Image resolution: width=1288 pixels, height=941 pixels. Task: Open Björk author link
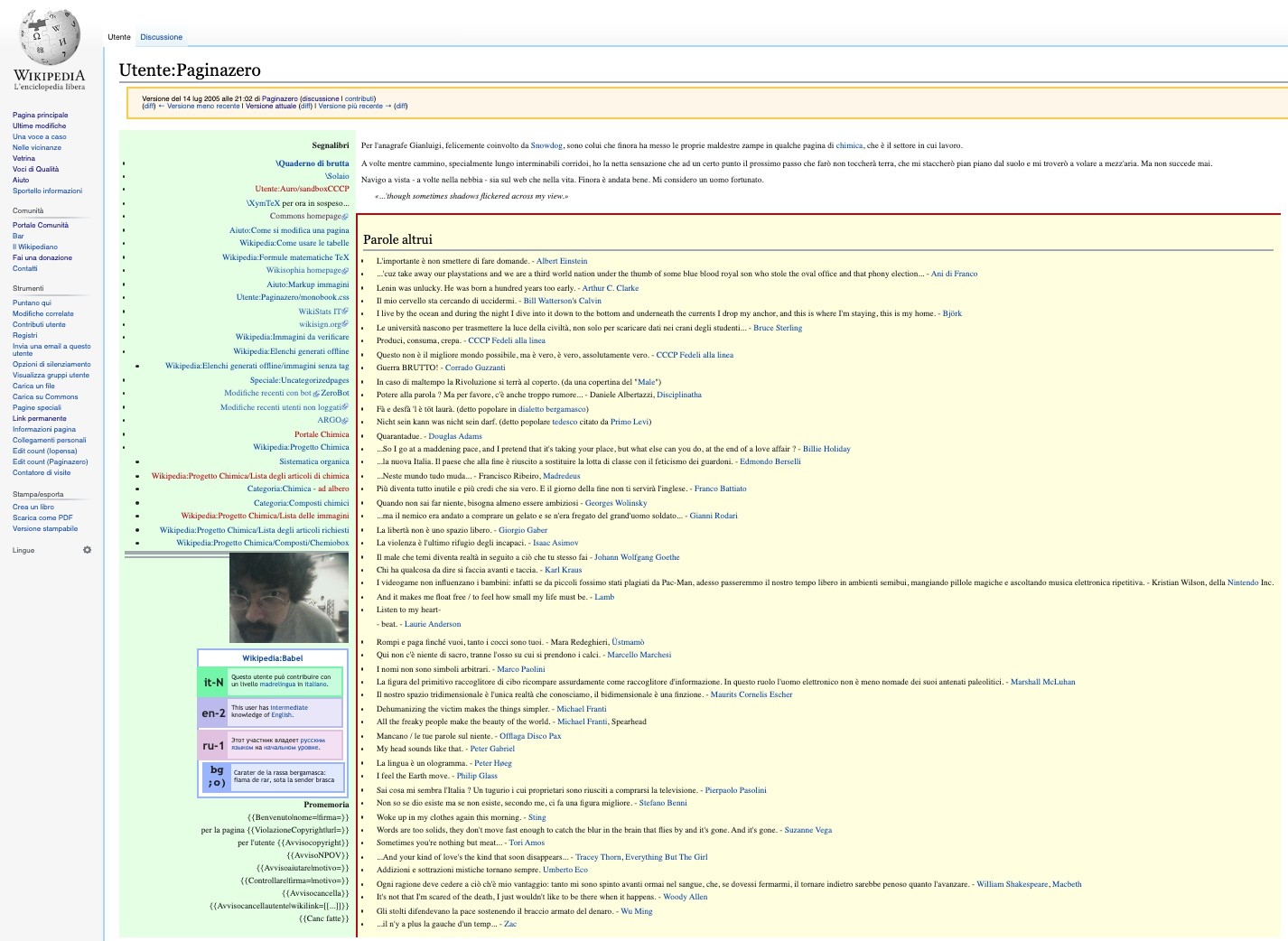pos(952,313)
